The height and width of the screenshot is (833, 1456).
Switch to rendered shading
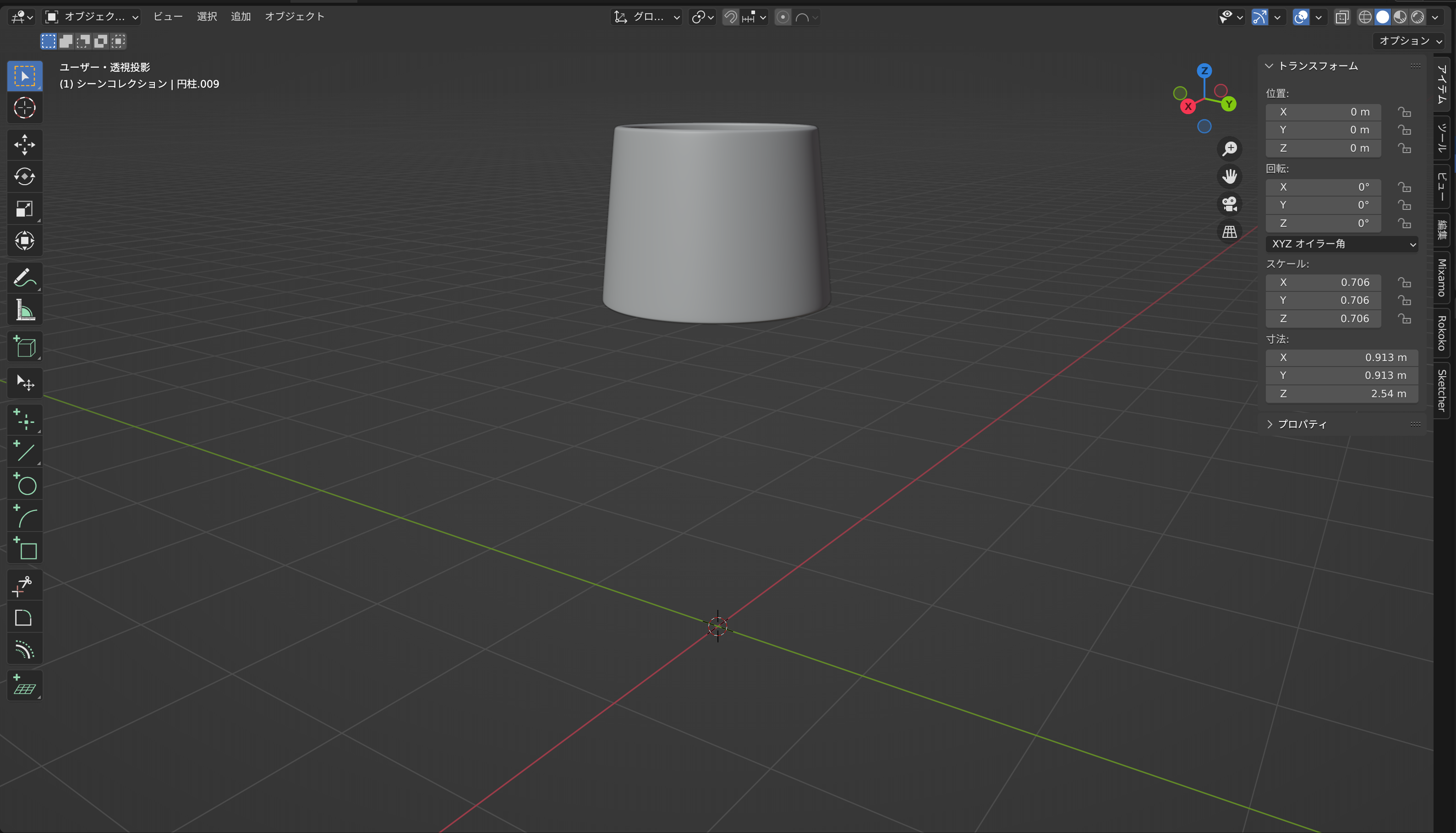click(1417, 17)
